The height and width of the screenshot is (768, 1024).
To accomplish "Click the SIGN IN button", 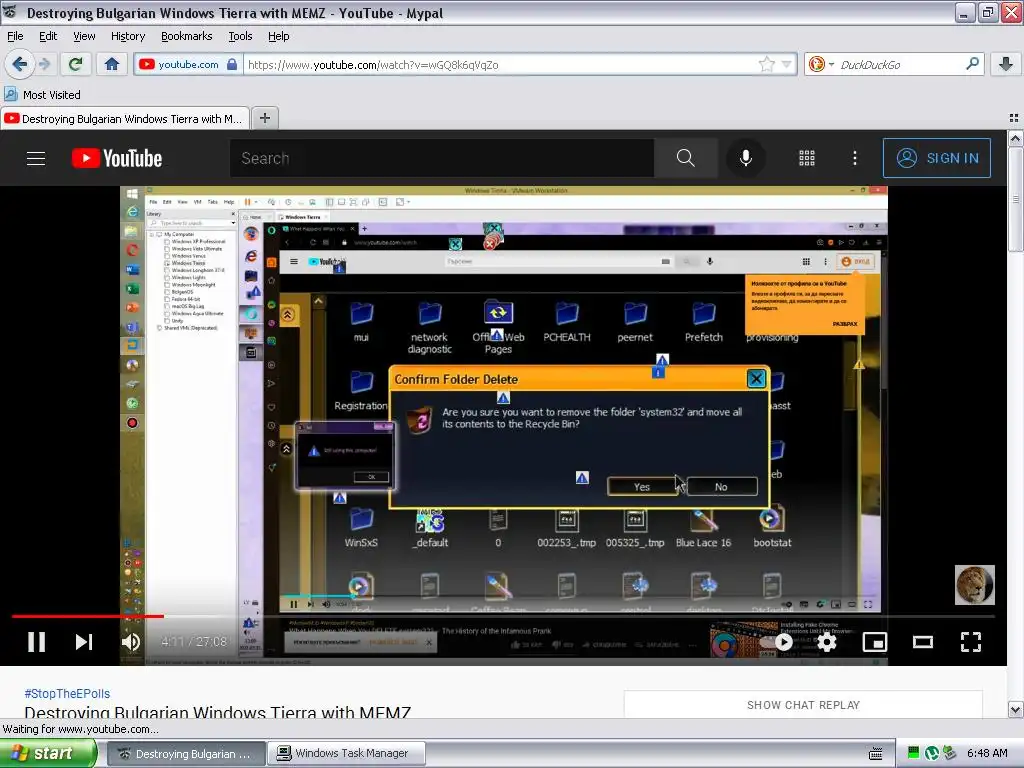I will point(936,158).
